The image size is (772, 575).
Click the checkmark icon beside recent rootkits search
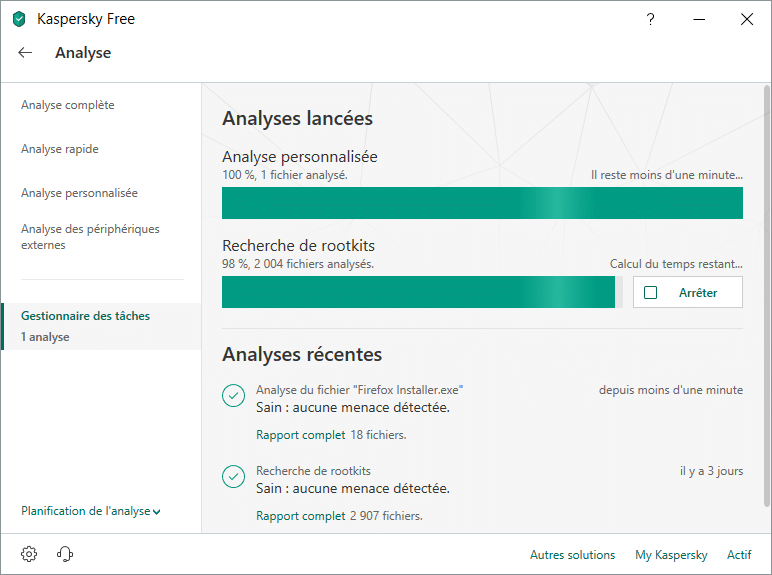point(233,477)
